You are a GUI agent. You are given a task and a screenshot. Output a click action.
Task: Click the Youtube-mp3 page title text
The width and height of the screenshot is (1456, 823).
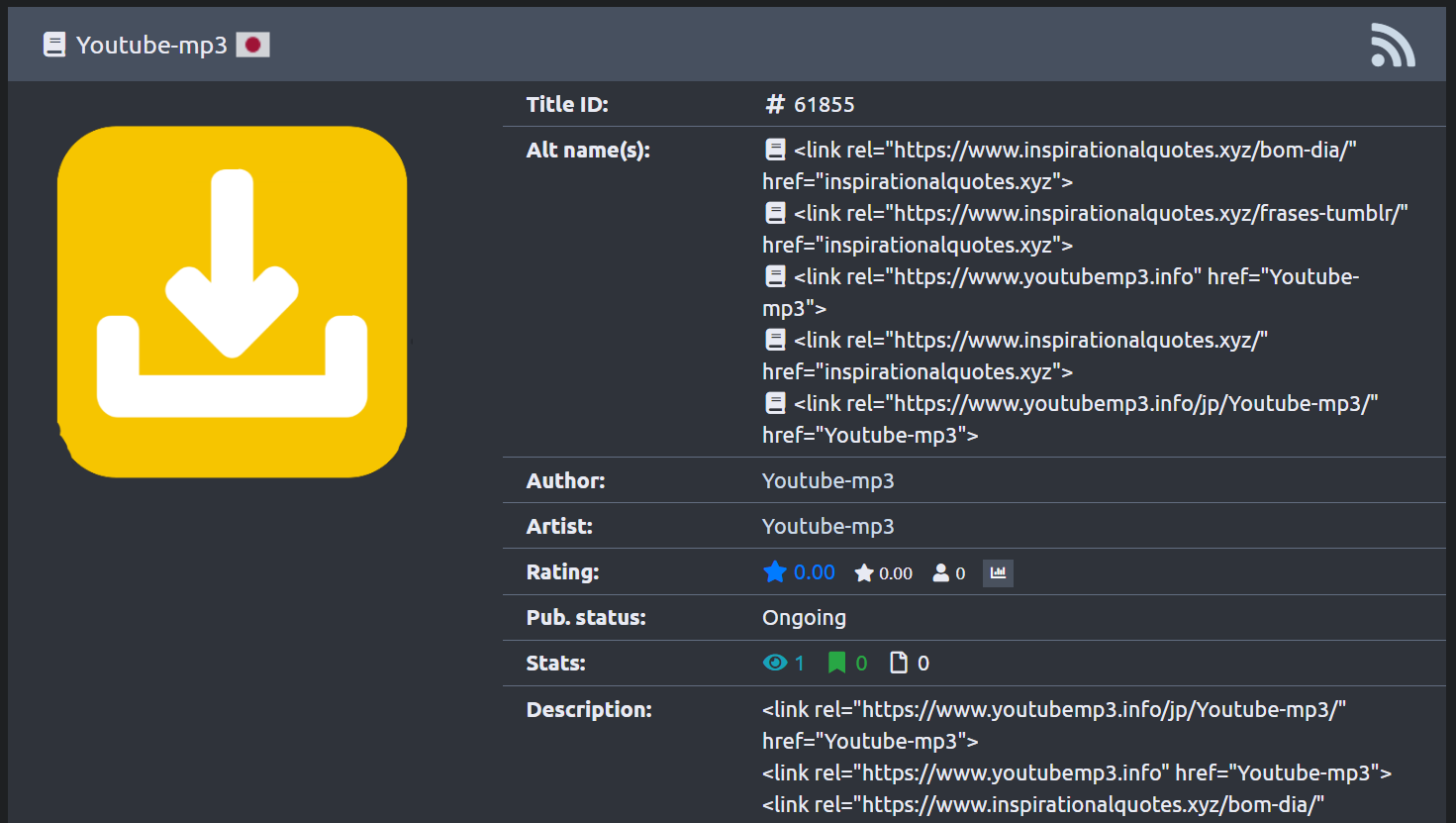click(151, 45)
